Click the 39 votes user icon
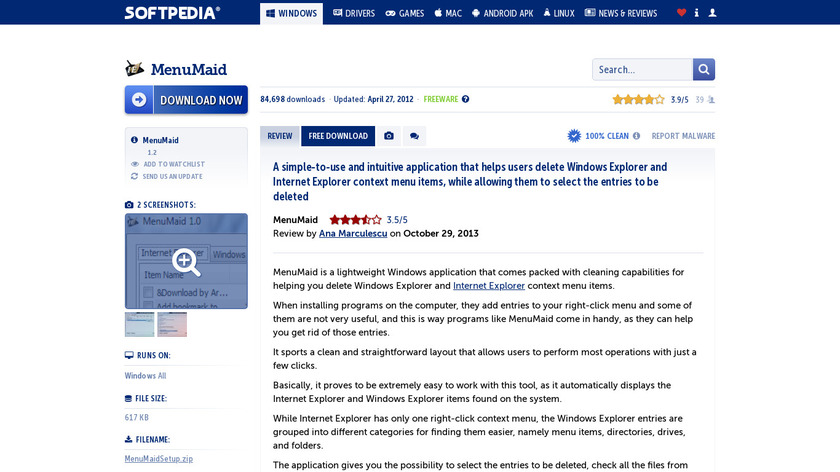The height and width of the screenshot is (472, 840). coord(711,100)
